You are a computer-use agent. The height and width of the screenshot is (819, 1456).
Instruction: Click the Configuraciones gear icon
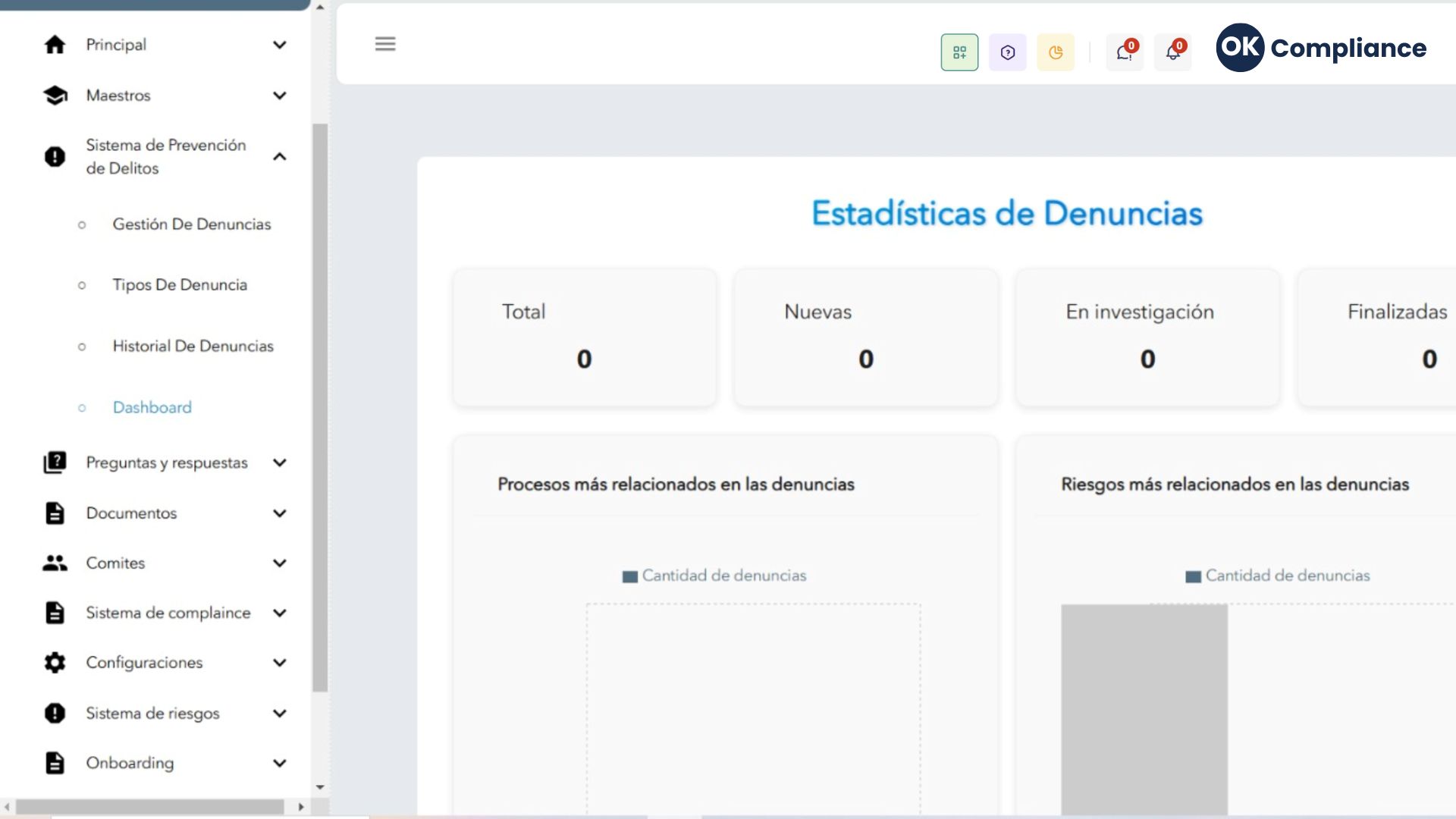pyautogui.click(x=55, y=663)
